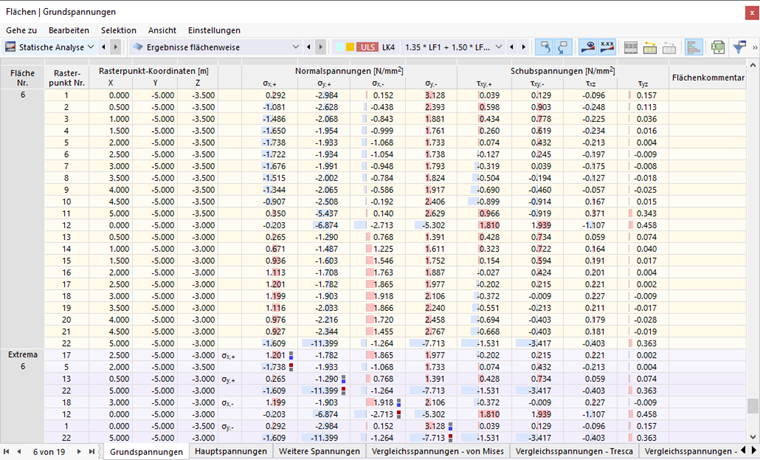
Task: Click the Ergebnisse flächenweise icon
Action: 136,47
